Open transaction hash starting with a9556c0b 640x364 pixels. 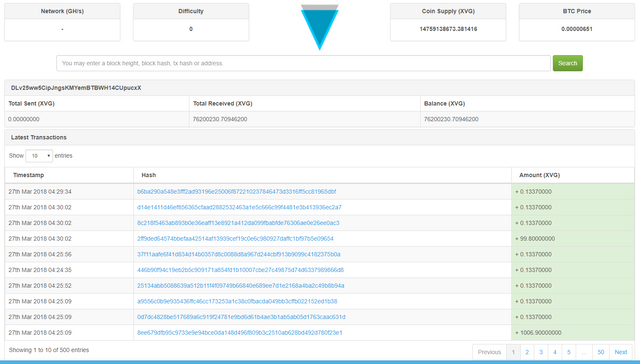coord(237,302)
